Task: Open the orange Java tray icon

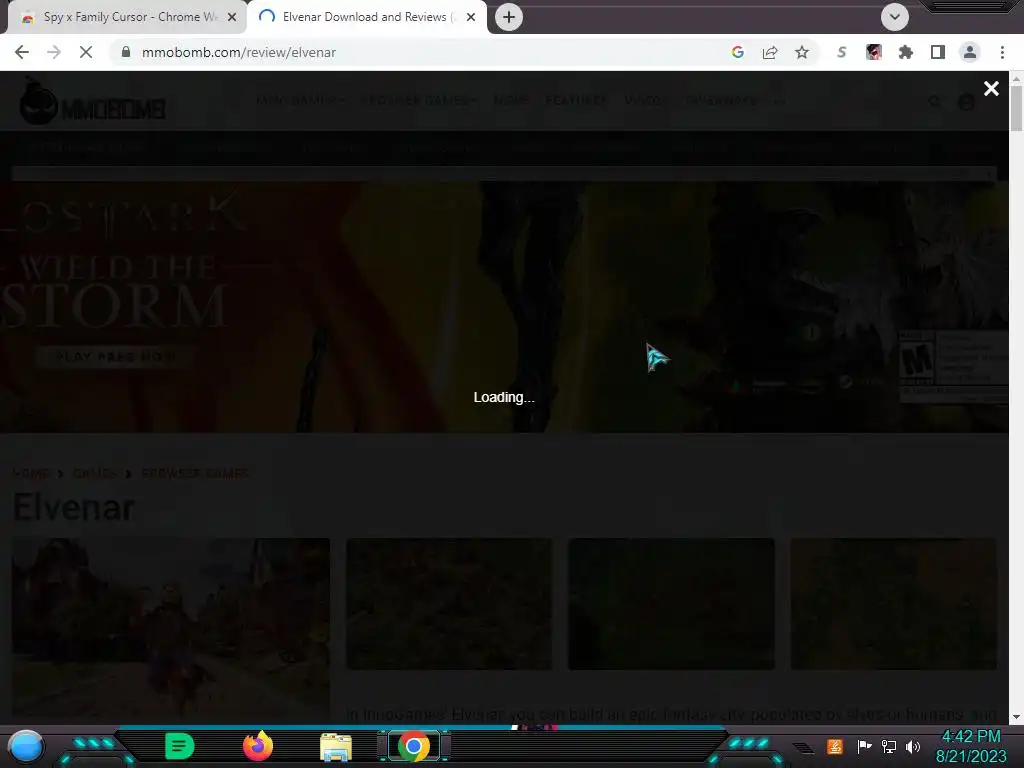Action: [835, 746]
